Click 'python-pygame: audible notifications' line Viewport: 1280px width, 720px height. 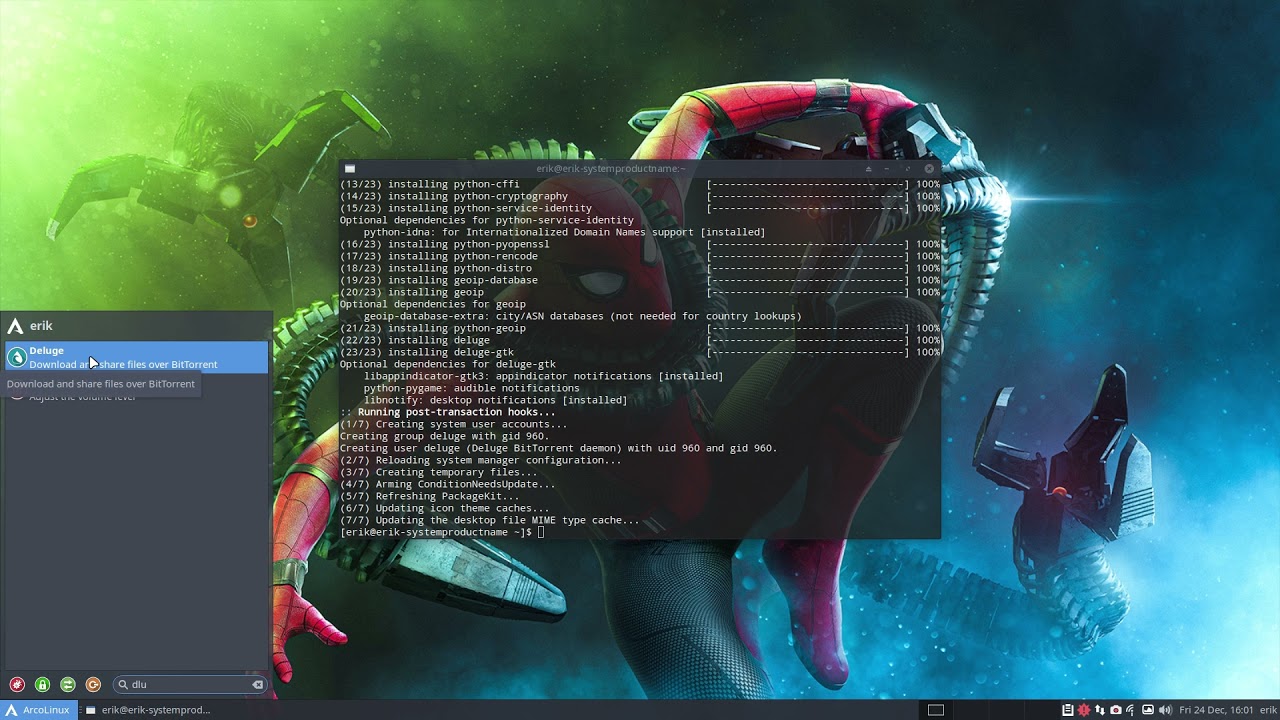(471, 388)
